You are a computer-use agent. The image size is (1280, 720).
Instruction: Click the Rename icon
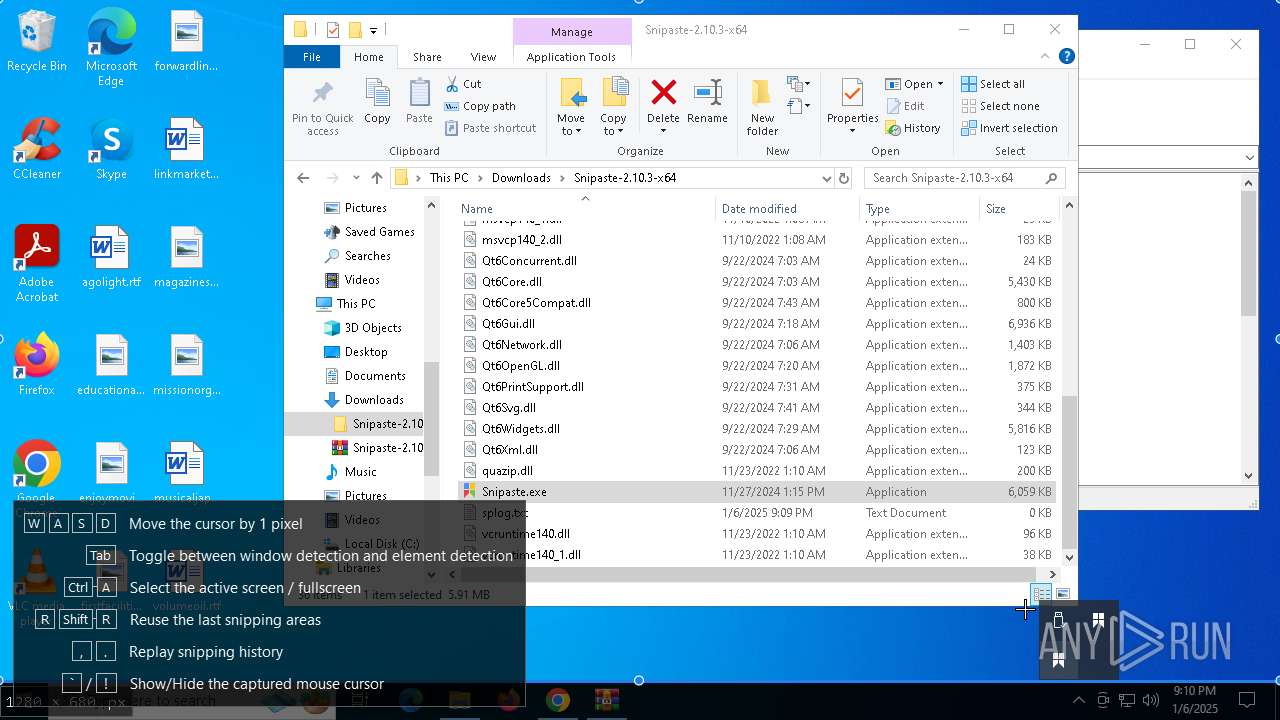[x=707, y=102]
